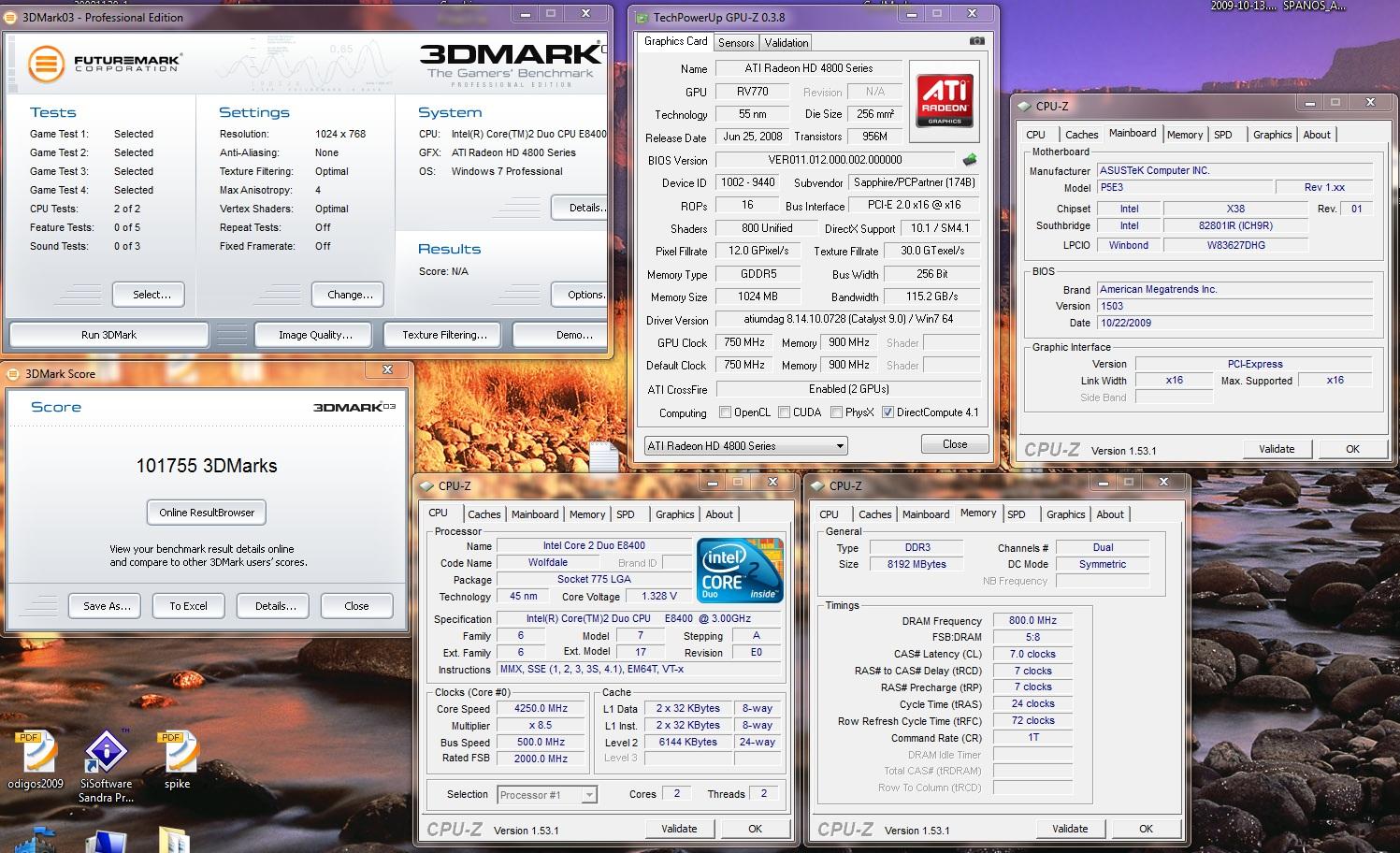The height and width of the screenshot is (853, 1400).
Task: Click the document icon on the desktop below GPU-Z
Action: point(604,455)
